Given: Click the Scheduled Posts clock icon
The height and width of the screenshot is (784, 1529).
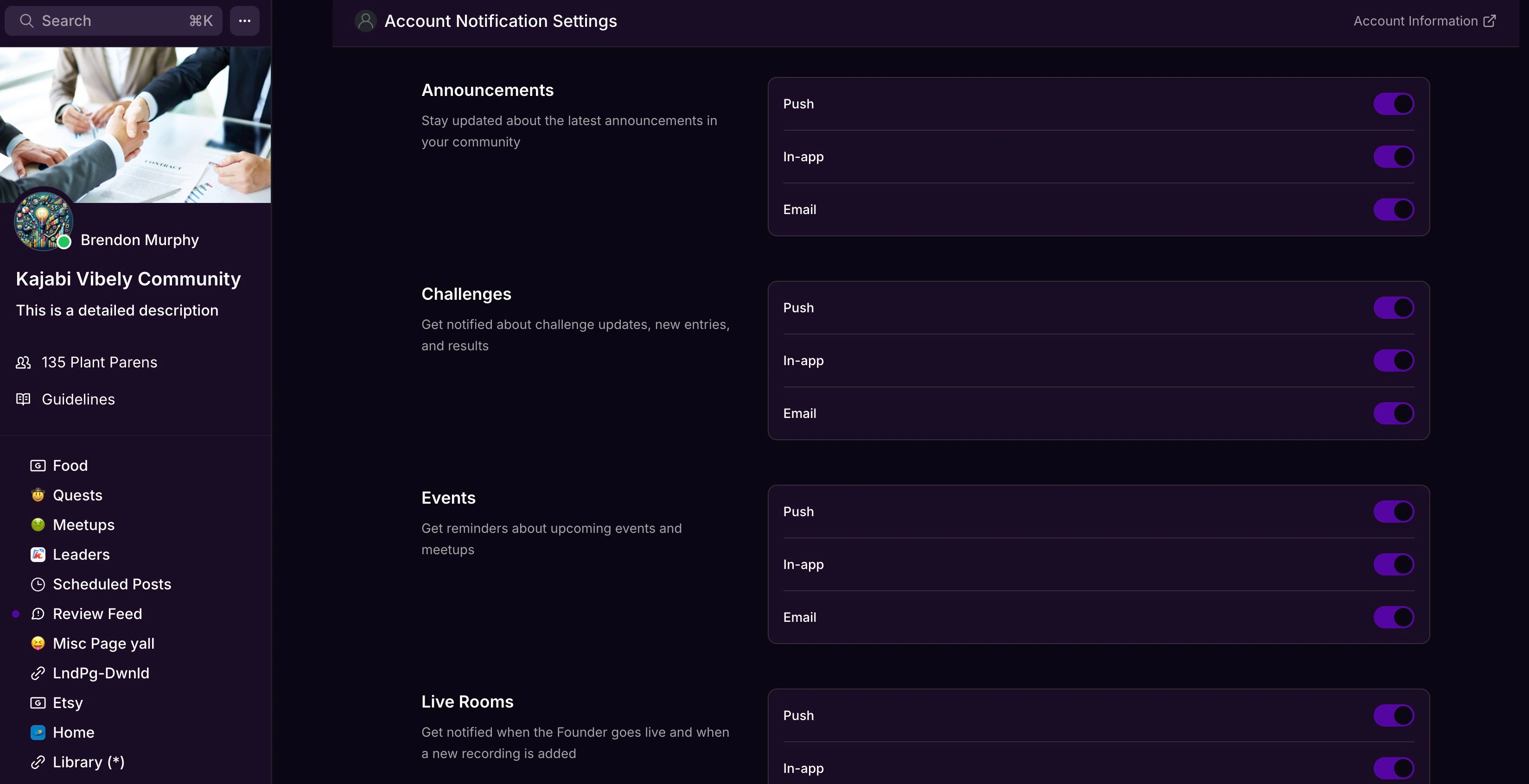Looking at the screenshot, I should pos(38,584).
